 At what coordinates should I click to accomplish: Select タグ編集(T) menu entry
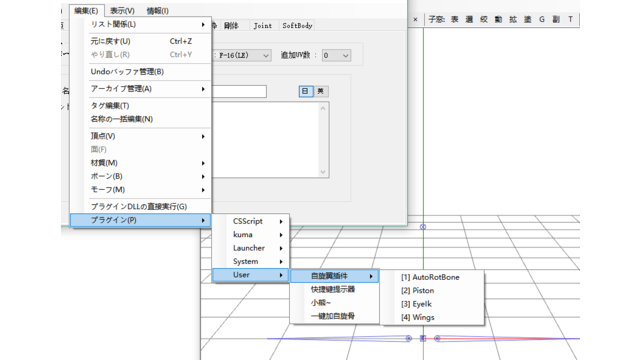click(x=141, y=106)
